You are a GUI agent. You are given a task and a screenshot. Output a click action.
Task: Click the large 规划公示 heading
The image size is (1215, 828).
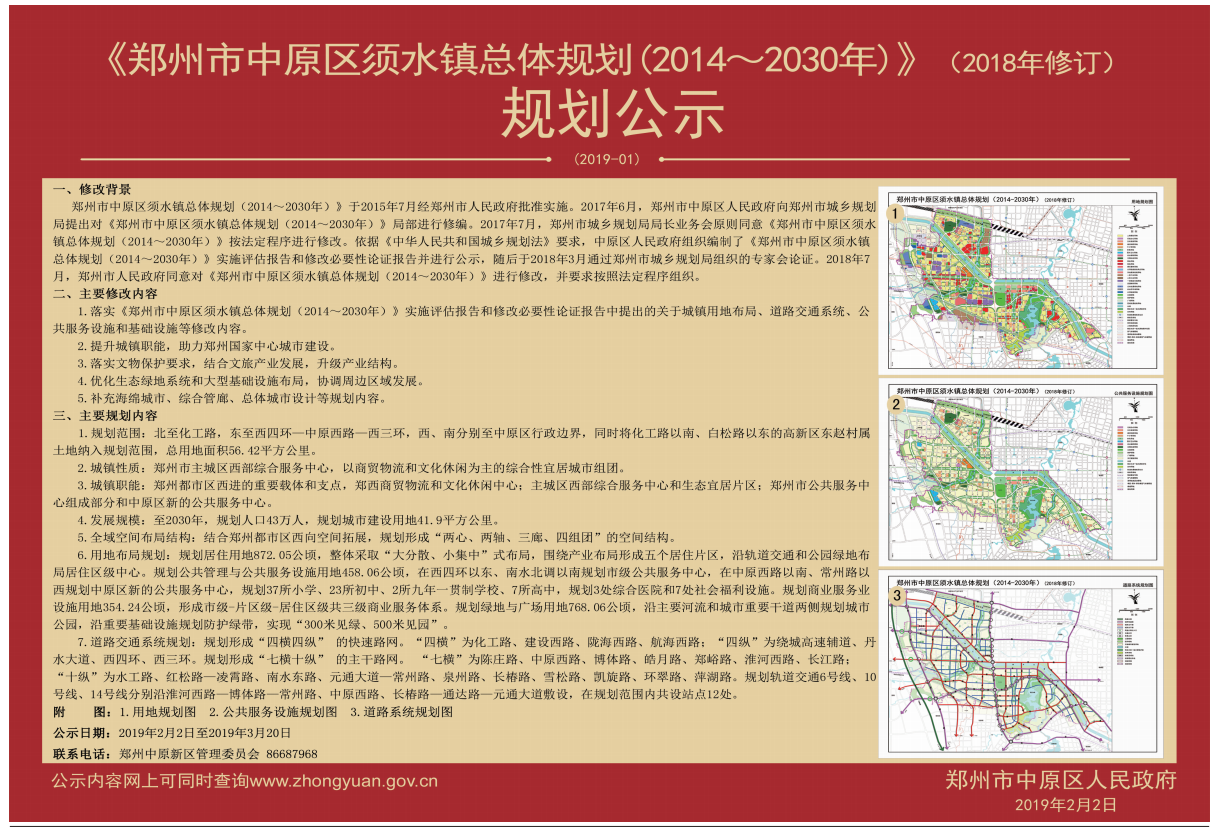point(612,112)
